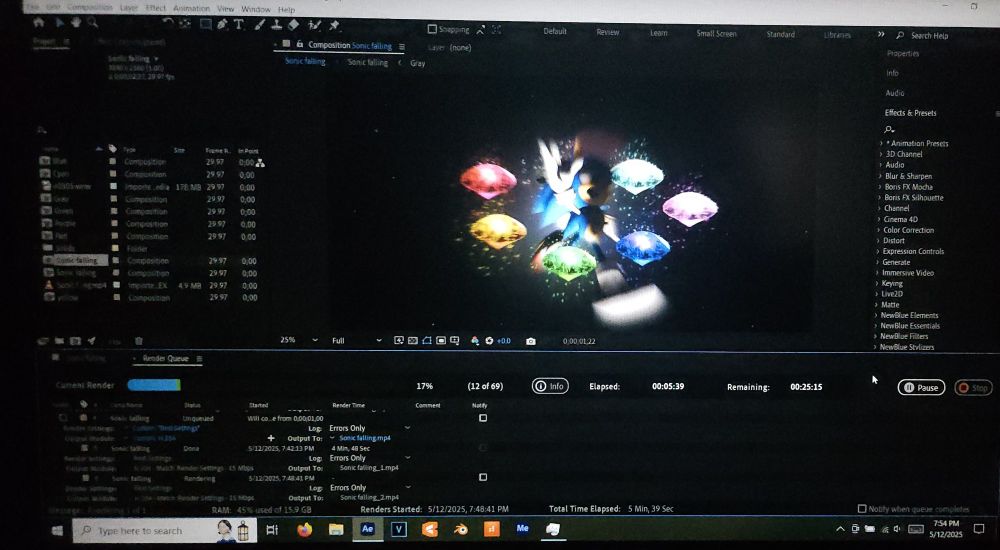Select the Hand tool

pos(76,22)
